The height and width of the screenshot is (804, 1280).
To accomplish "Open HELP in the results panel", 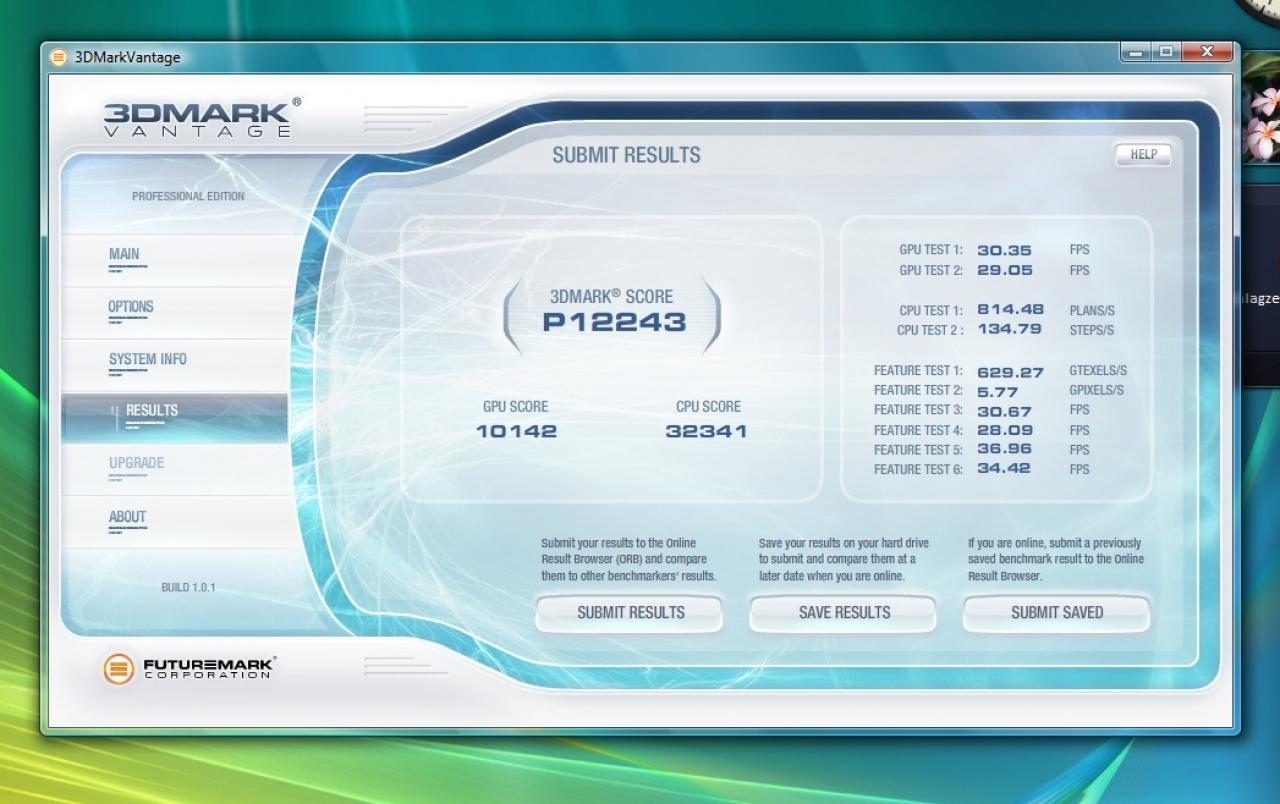I will pos(1143,154).
